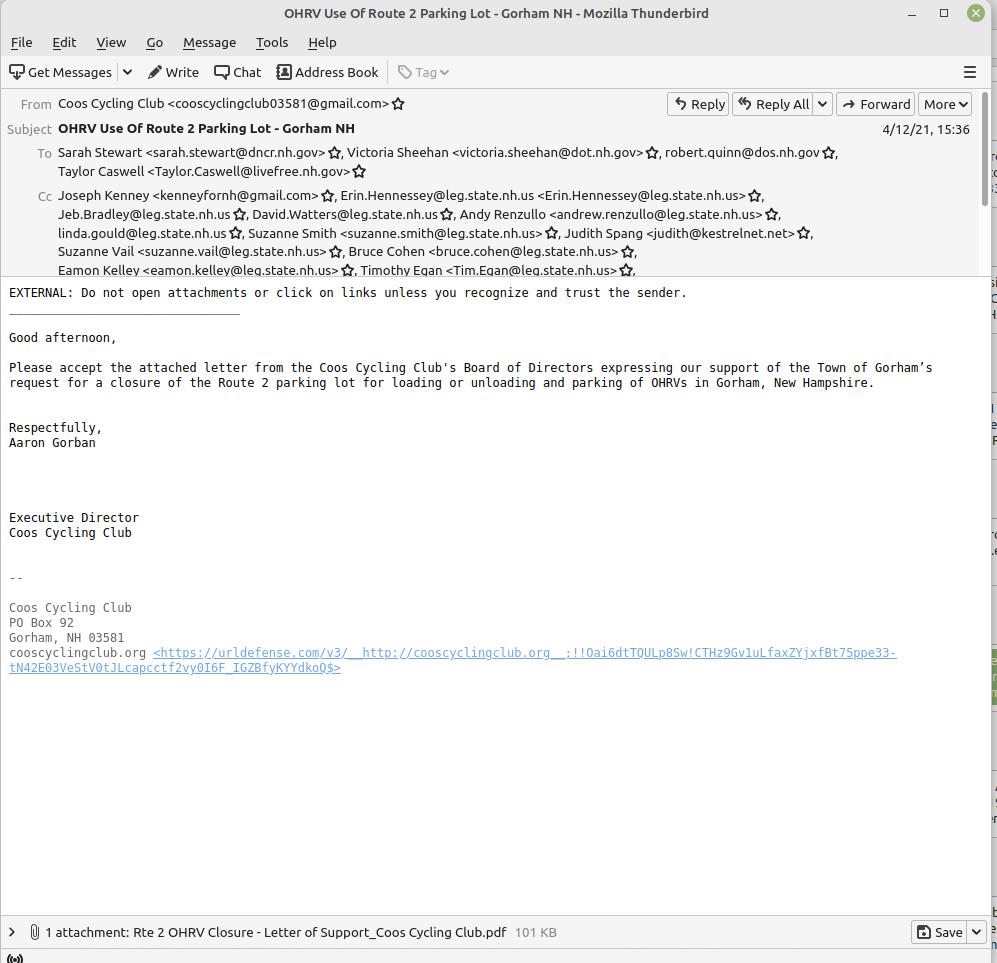Click the Get Messages toolbar button
The image size is (997, 963).
[61, 72]
